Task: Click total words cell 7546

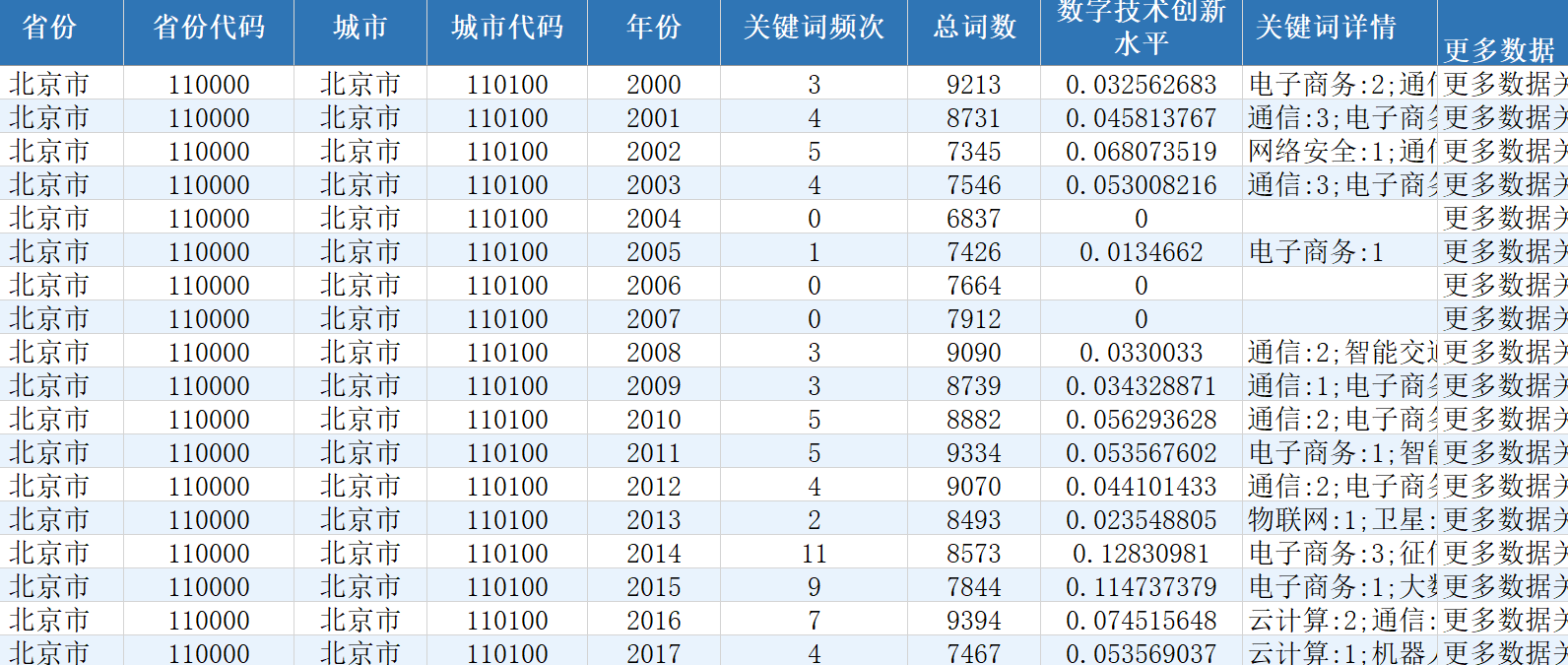Action: pos(974,185)
